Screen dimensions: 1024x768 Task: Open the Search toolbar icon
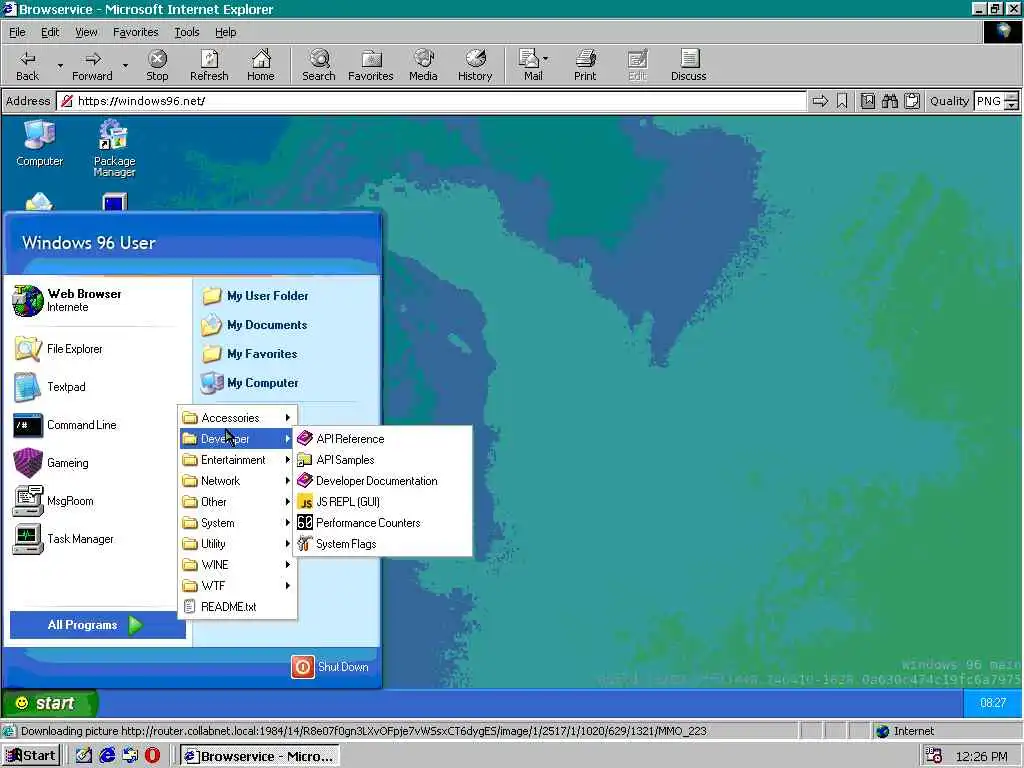tap(319, 65)
